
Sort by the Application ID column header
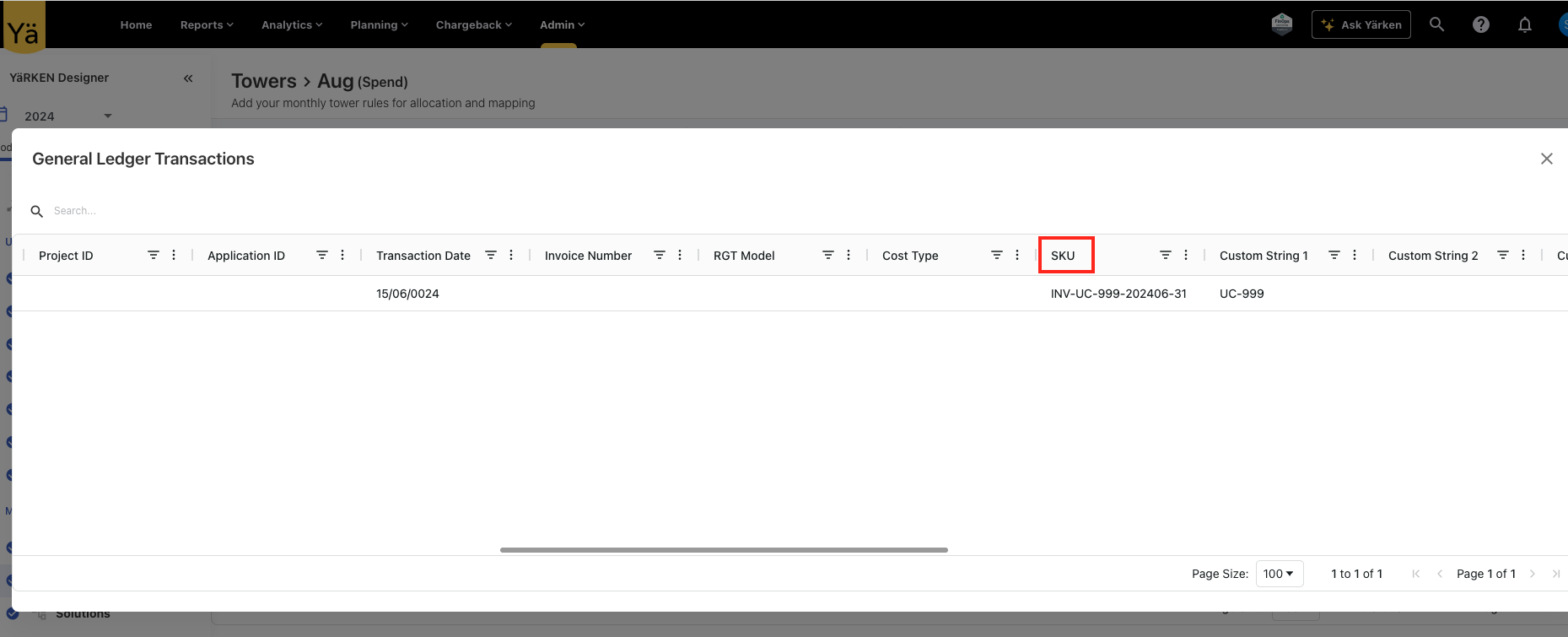click(x=246, y=256)
